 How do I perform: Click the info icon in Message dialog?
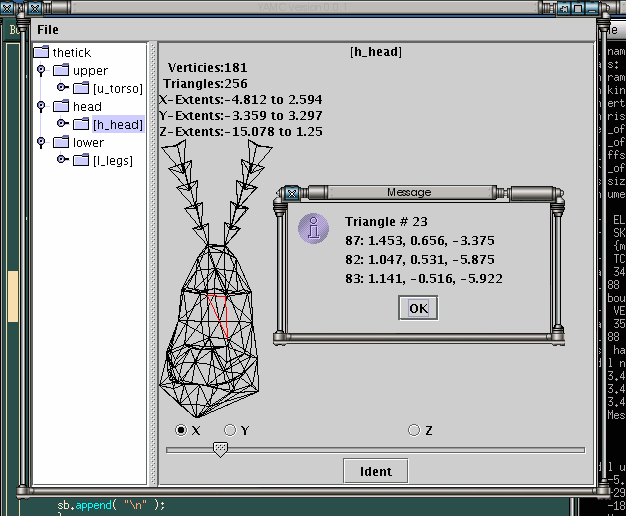pos(313,228)
